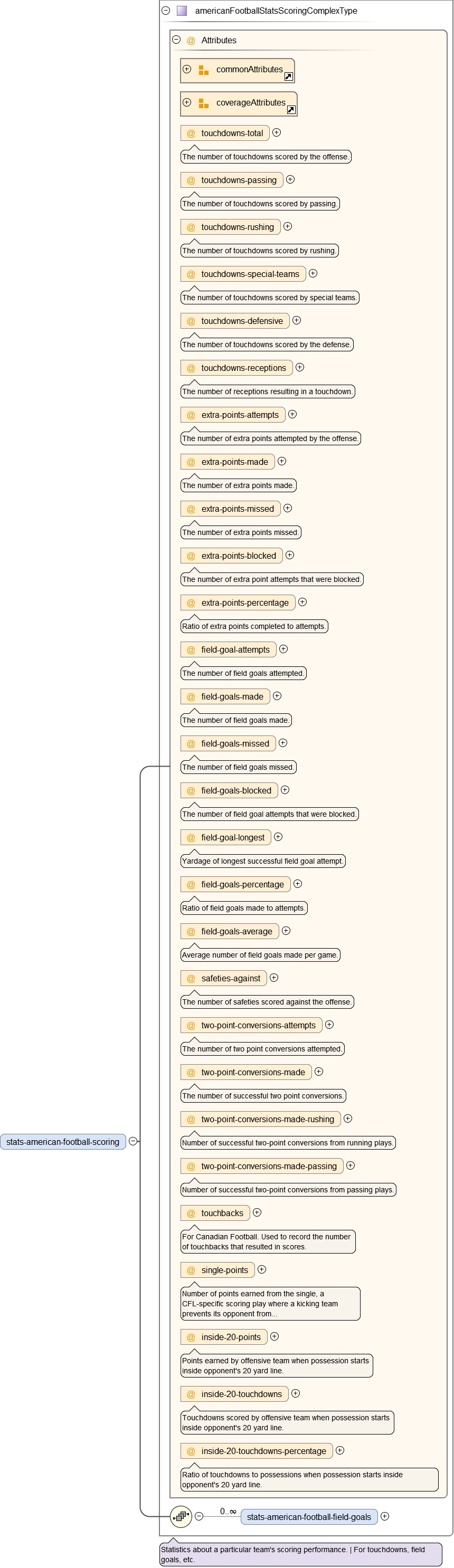Select the two-point-conversions-made-rushing attribute

click(x=268, y=1119)
